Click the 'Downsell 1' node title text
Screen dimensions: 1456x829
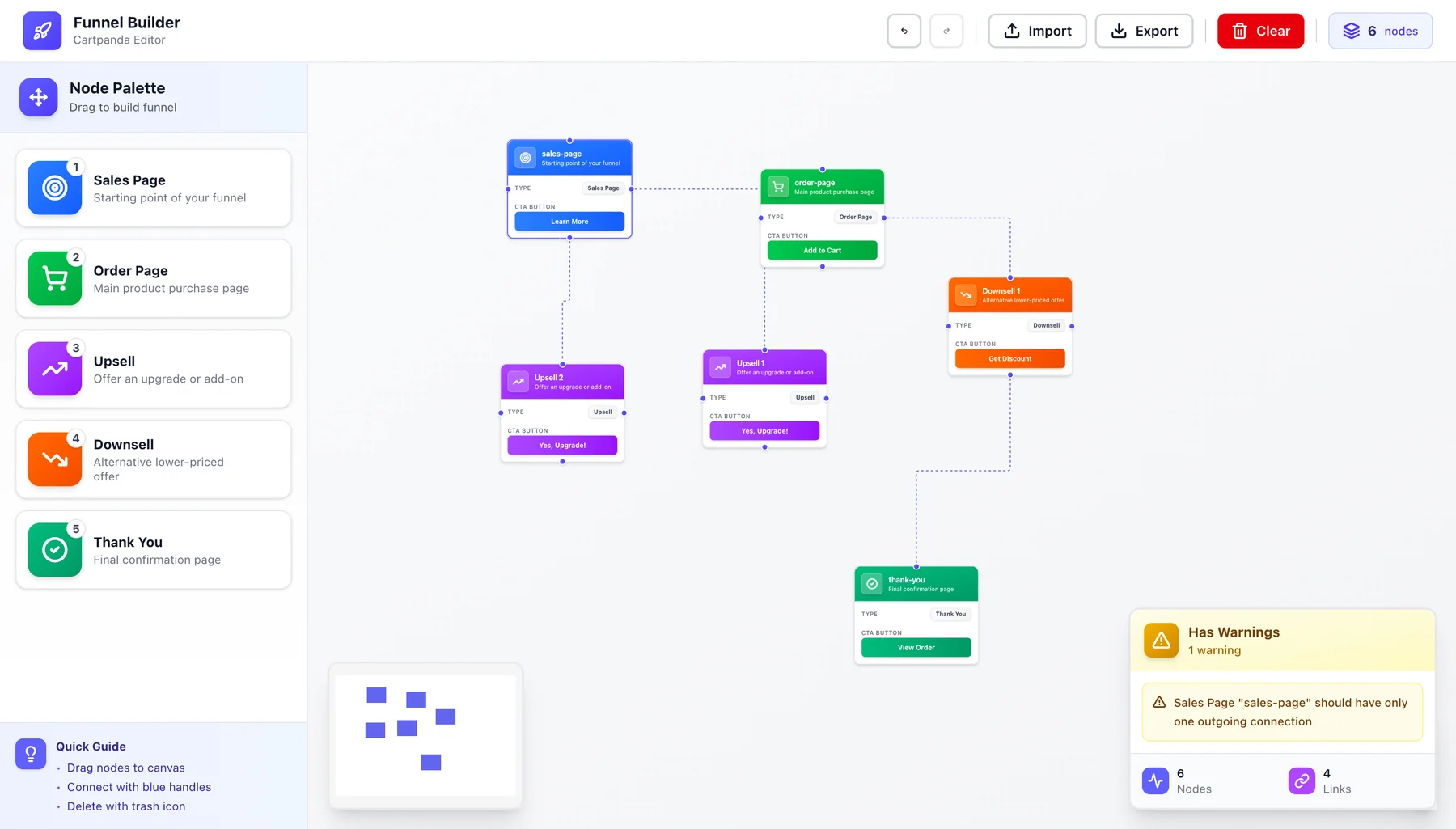click(1001, 291)
